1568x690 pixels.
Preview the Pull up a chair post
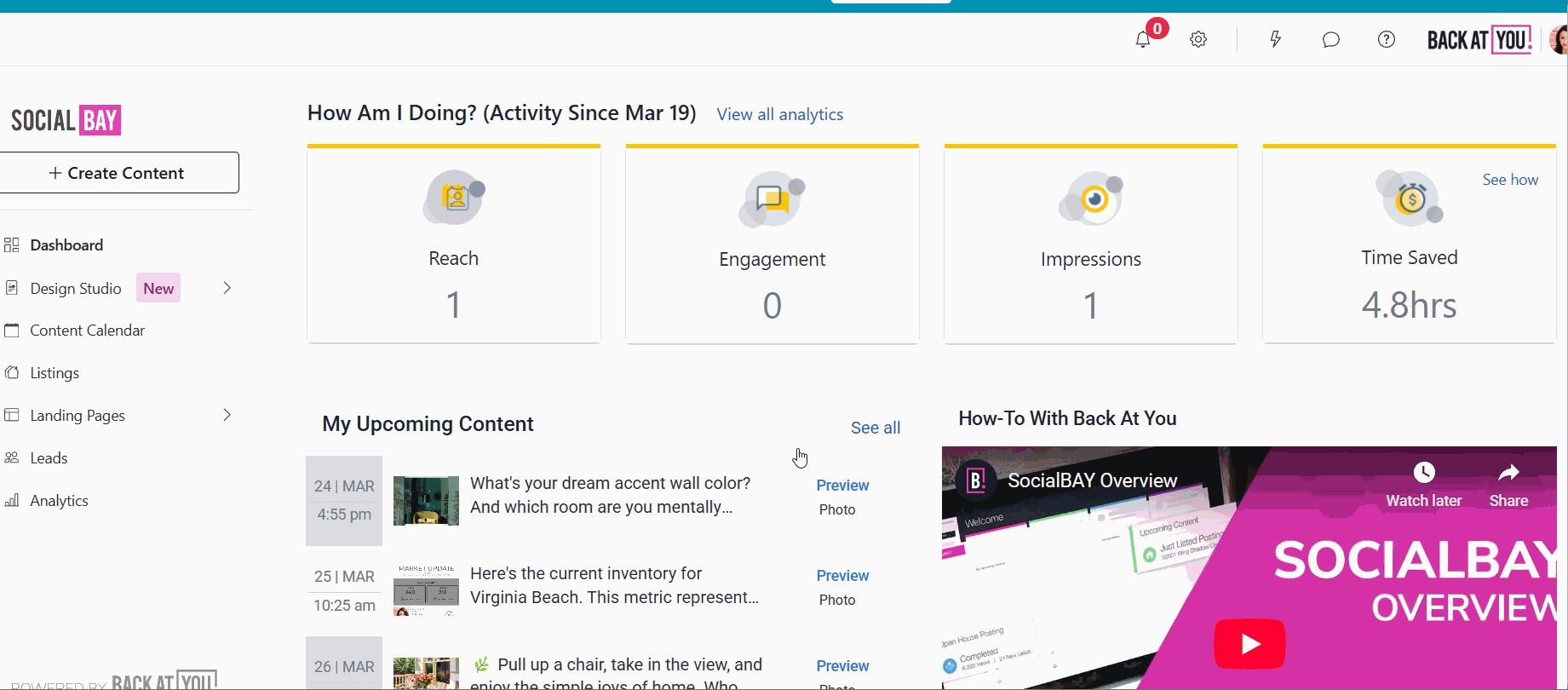tap(842, 666)
